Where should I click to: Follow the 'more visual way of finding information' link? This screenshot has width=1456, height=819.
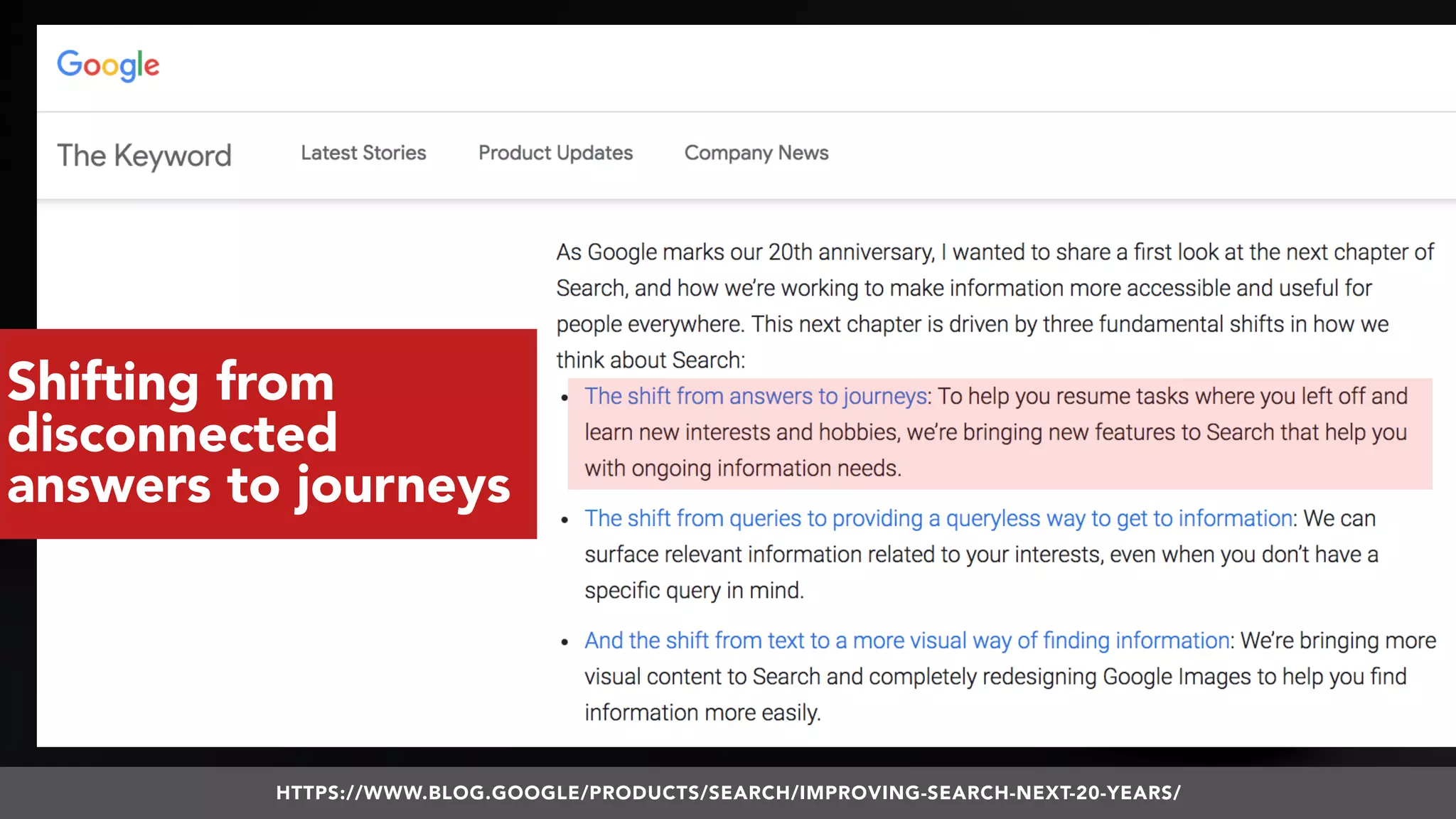908,641
